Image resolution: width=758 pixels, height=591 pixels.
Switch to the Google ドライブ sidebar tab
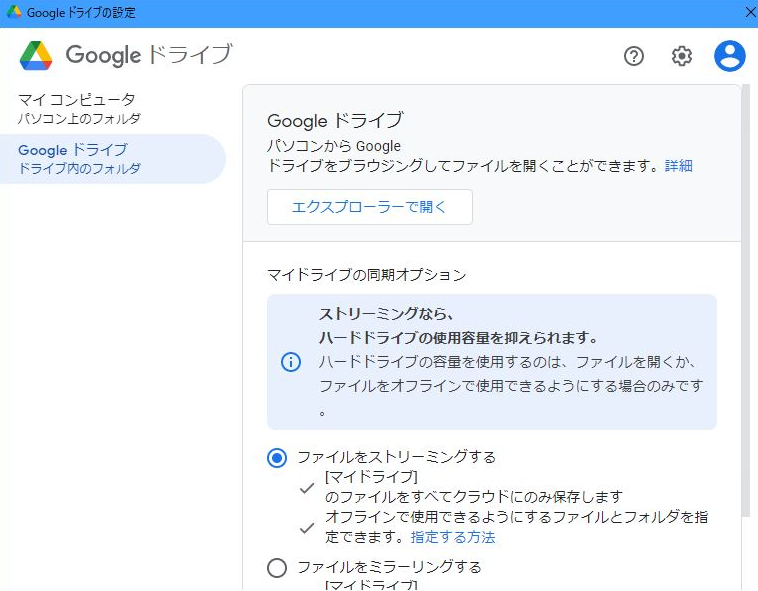click(78, 159)
